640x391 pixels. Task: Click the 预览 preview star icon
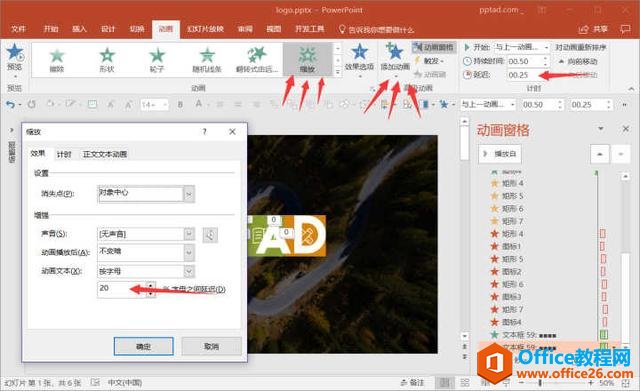click(x=15, y=52)
